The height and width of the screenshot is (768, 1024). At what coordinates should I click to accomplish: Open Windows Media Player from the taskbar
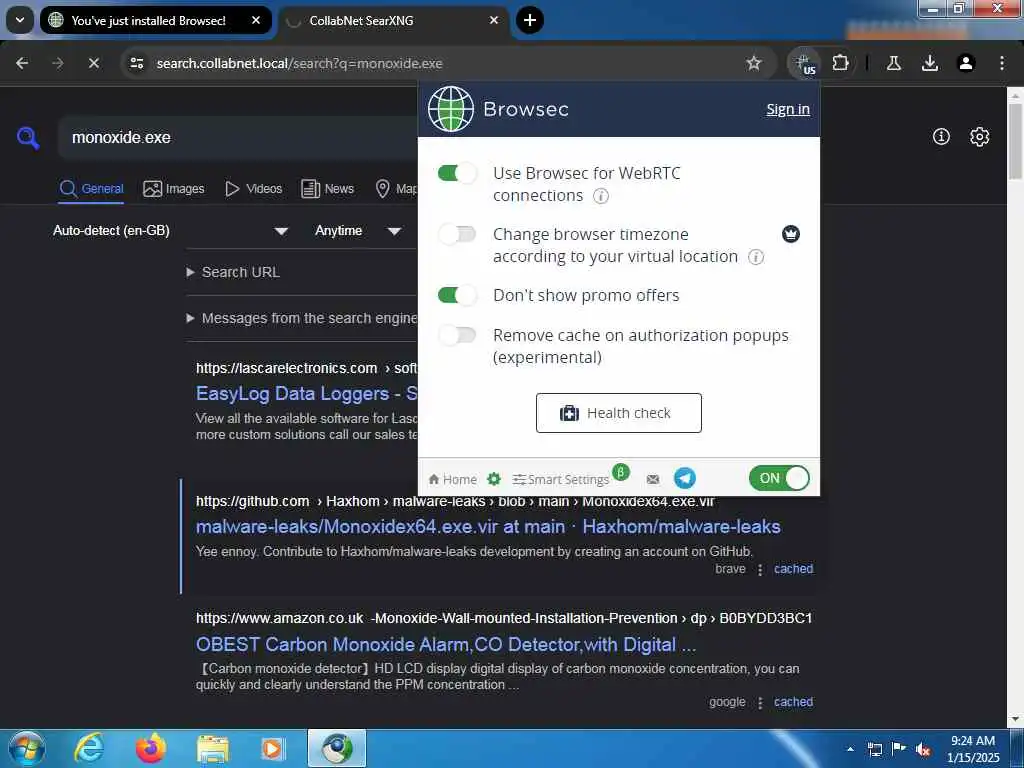pos(273,748)
